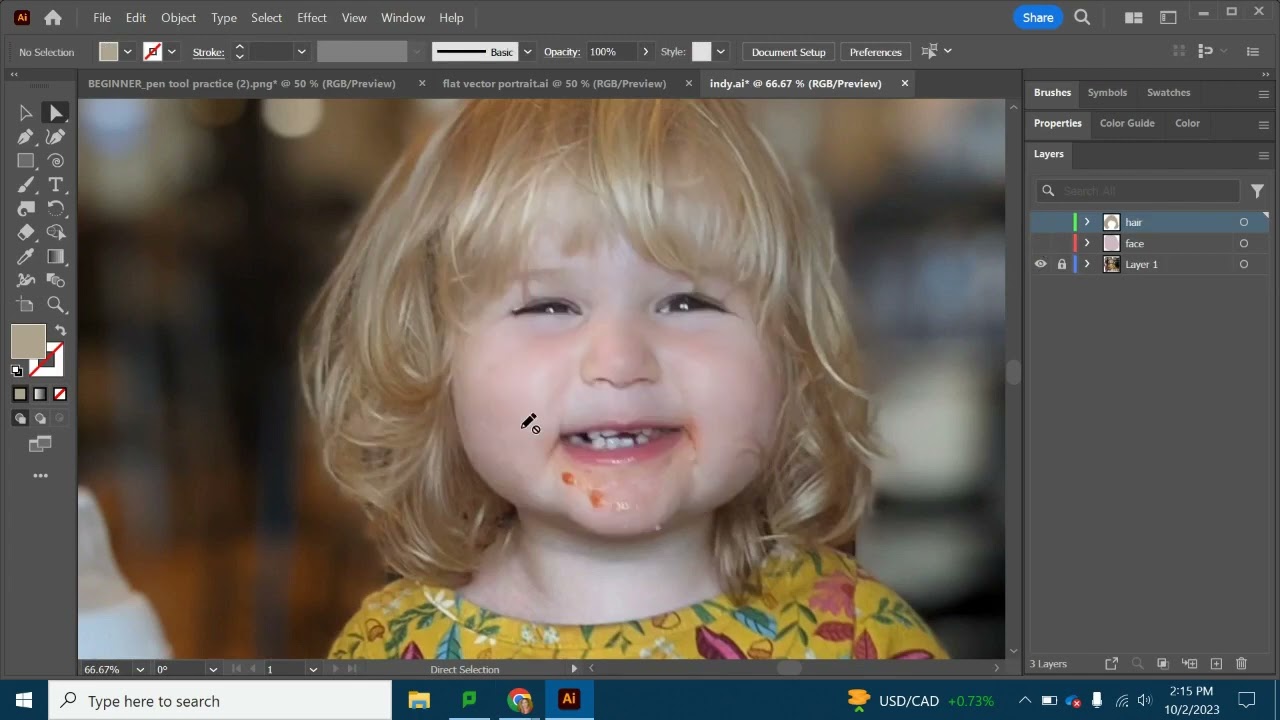Image resolution: width=1280 pixels, height=720 pixels.
Task: Select the Artboard tool
Action: 26,305
